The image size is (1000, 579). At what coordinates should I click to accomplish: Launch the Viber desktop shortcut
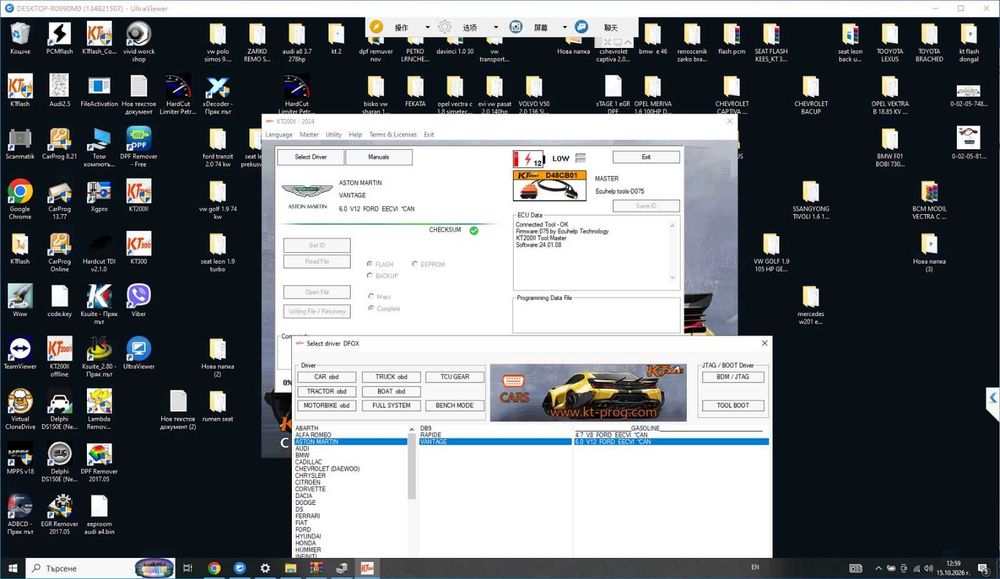tap(138, 301)
